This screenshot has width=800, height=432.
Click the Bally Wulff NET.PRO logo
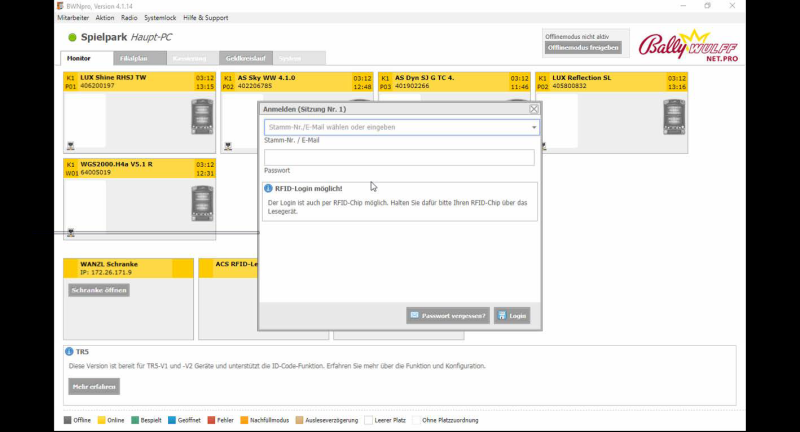tap(688, 46)
